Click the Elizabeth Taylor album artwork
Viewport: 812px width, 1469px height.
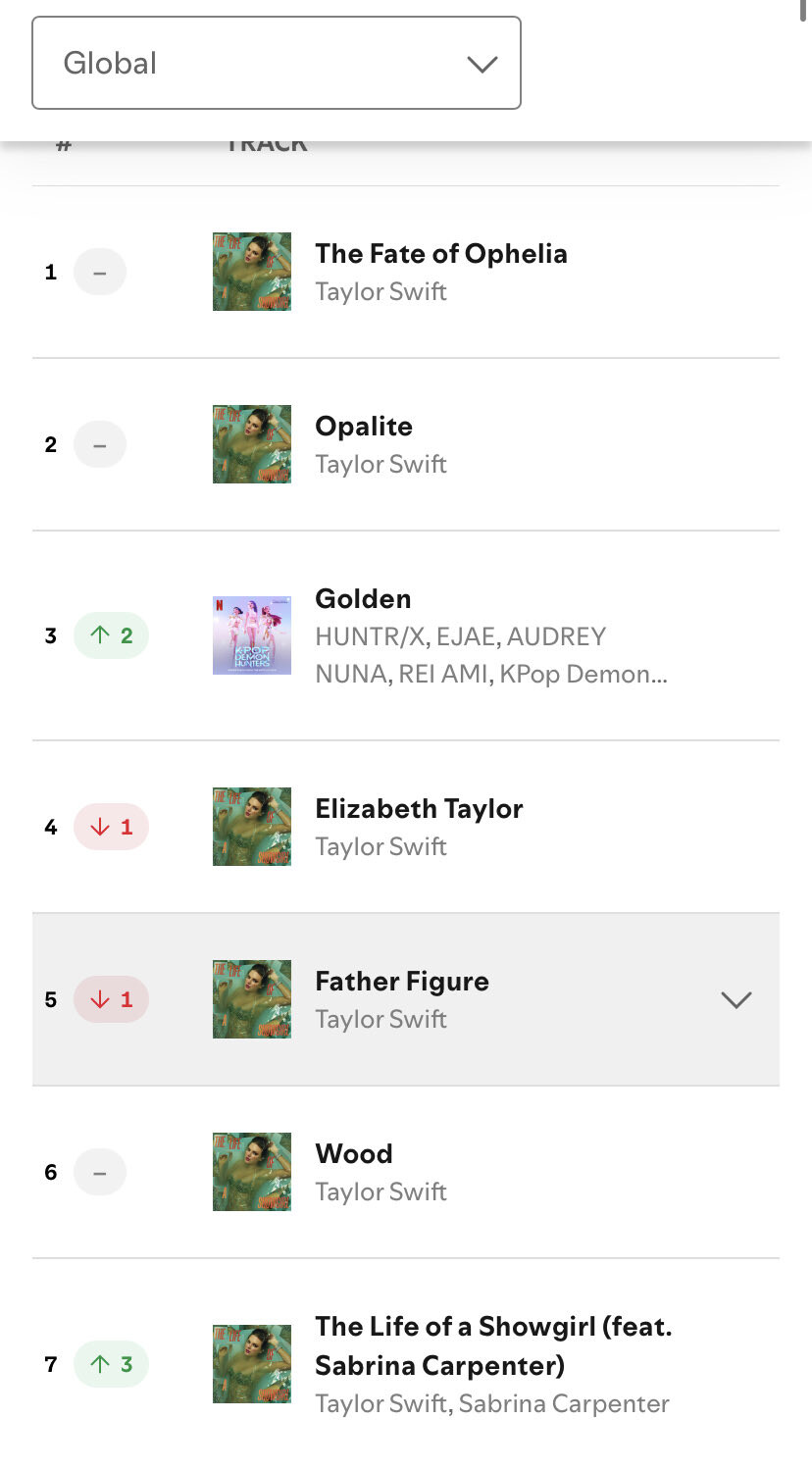coord(252,827)
